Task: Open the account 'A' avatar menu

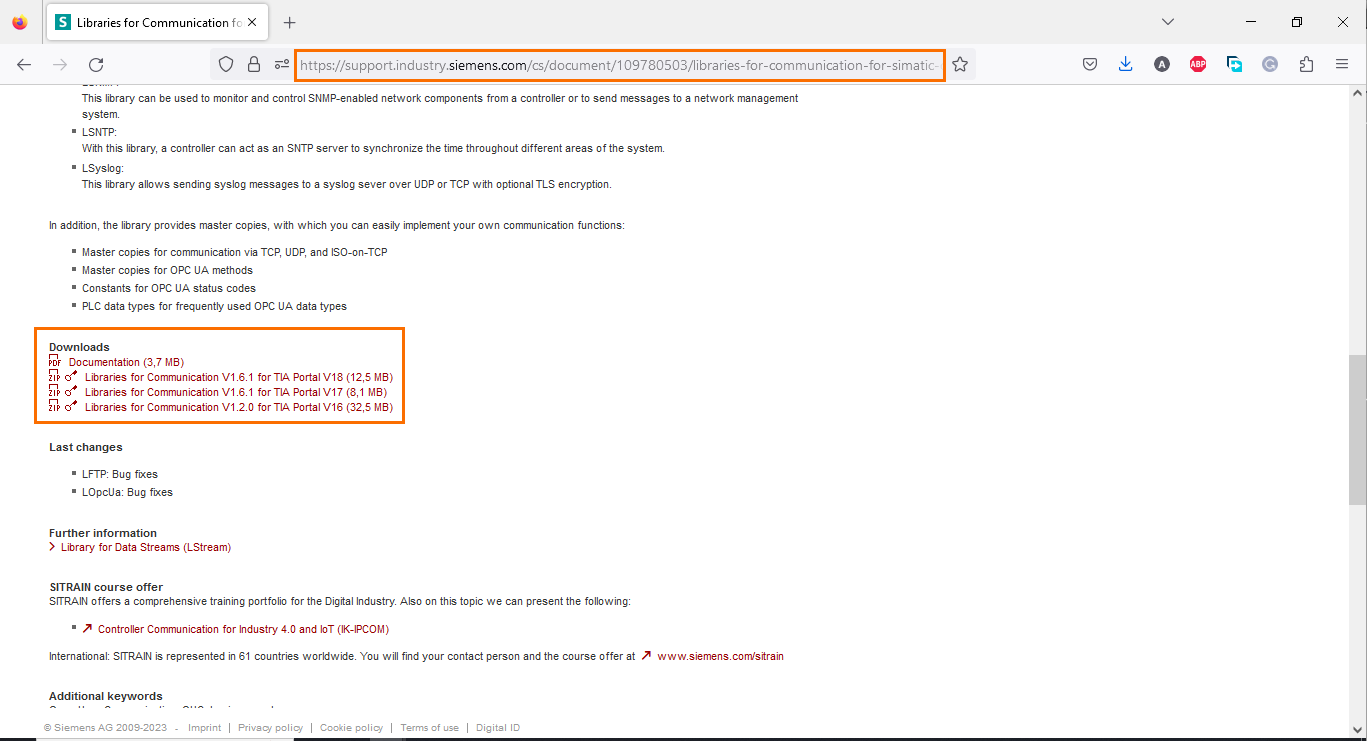Action: (x=1161, y=64)
